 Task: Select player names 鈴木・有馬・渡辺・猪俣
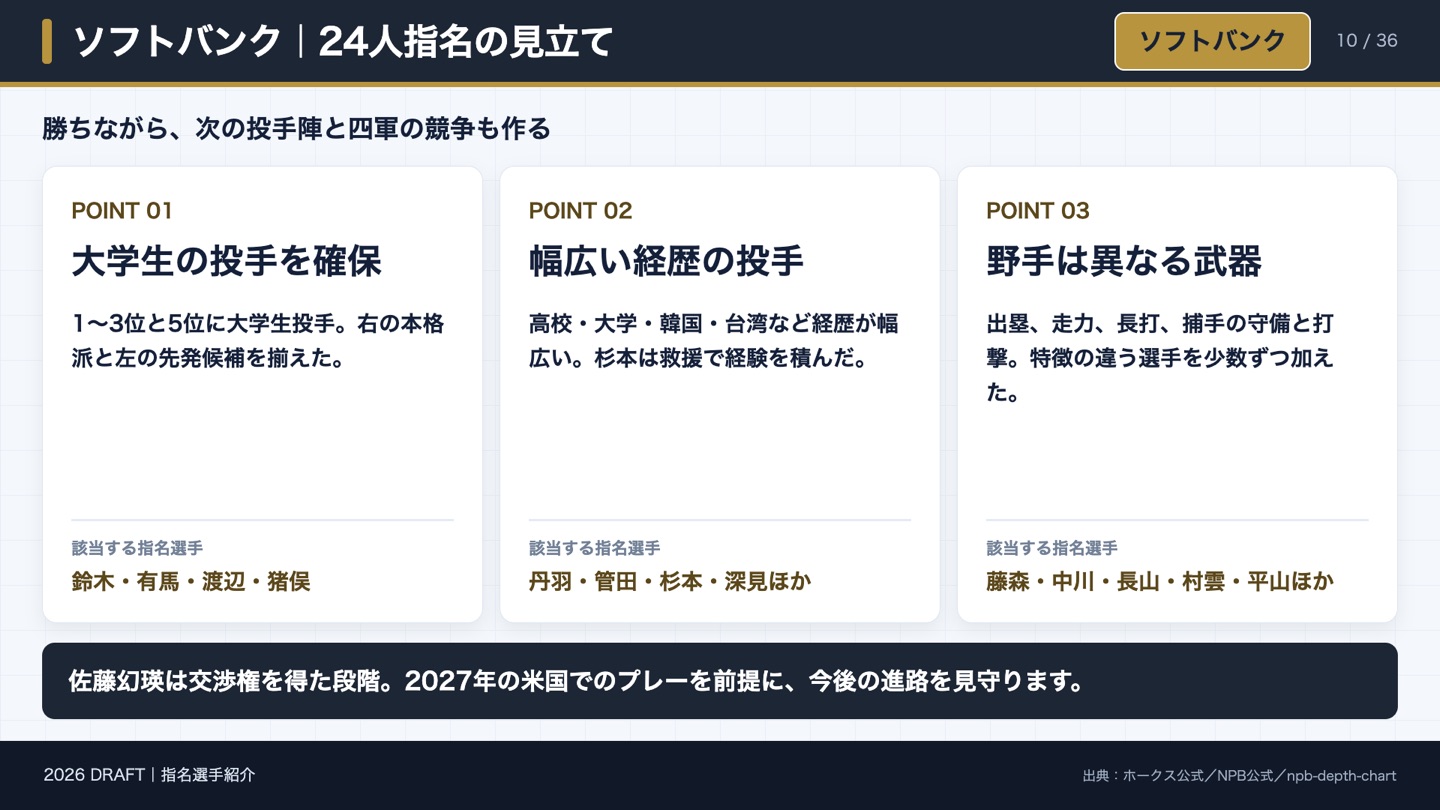pyautogui.click(x=191, y=582)
